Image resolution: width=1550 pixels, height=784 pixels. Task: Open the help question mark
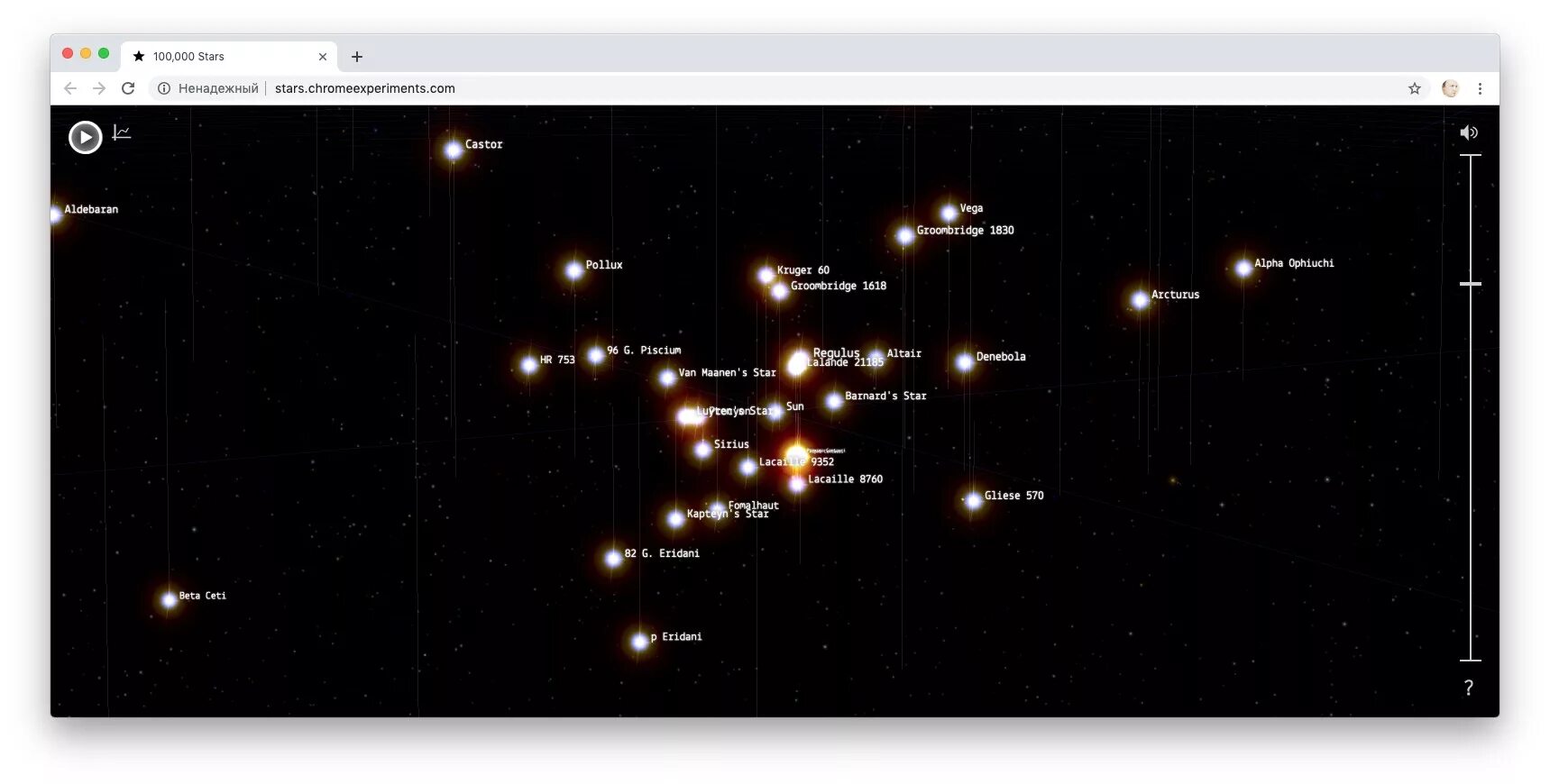(1469, 688)
